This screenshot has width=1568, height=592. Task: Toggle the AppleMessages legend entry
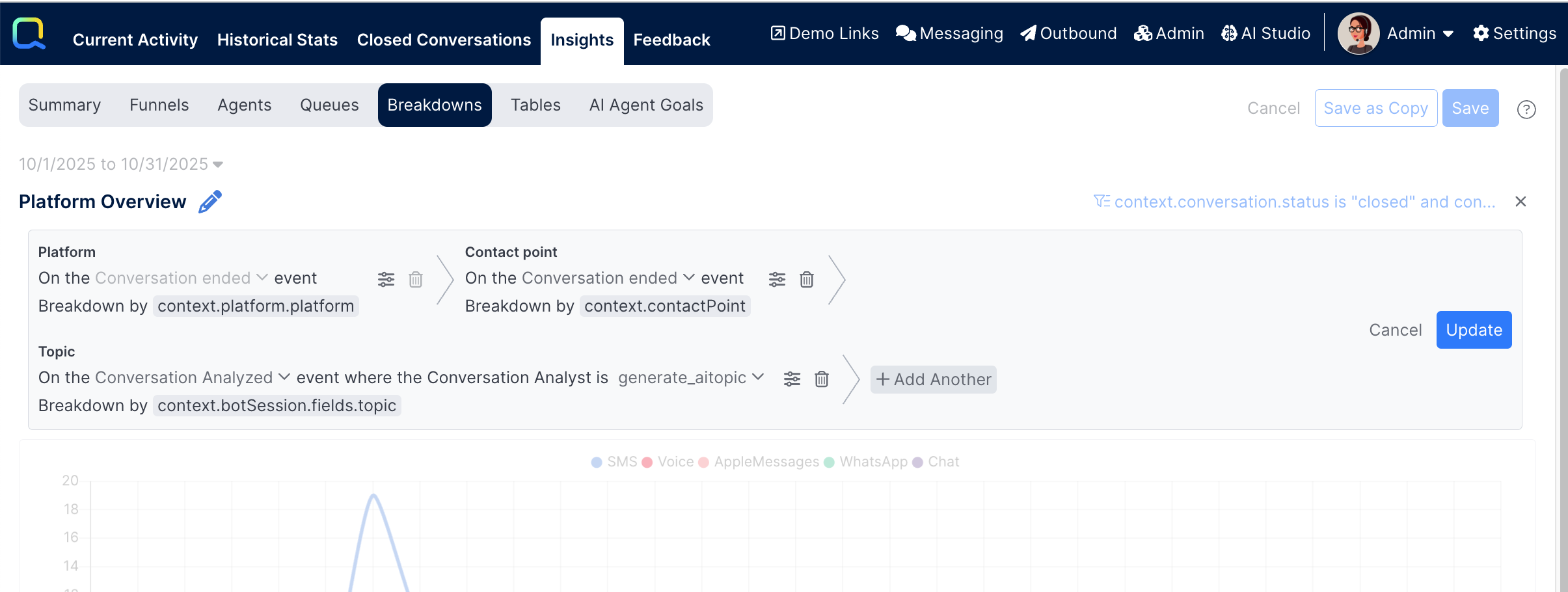coord(759,462)
